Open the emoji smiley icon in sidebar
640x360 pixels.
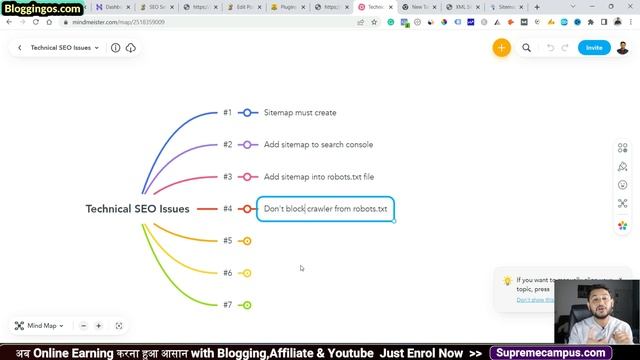[x=622, y=185]
